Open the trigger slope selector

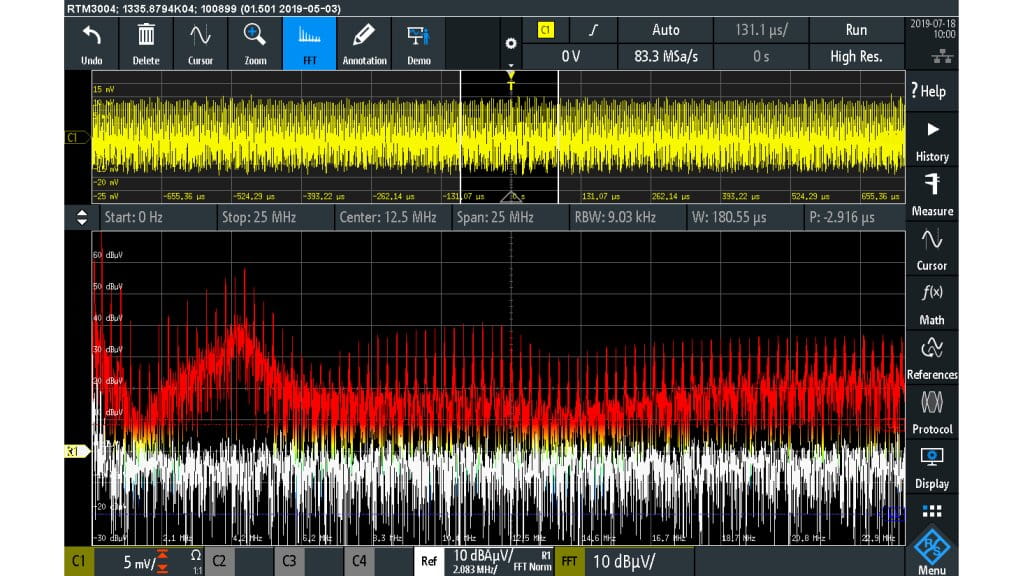(x=594, y=30)
